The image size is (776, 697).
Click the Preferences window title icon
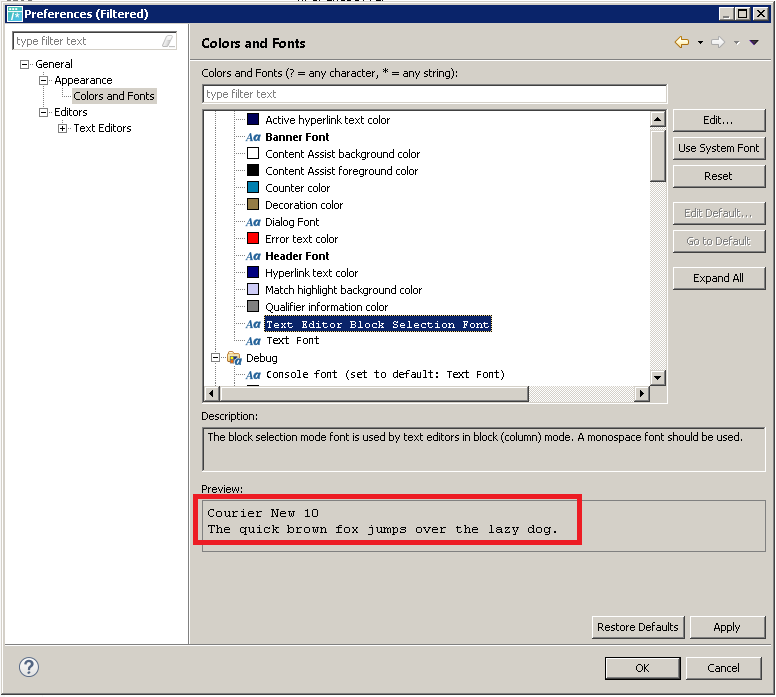14,14
